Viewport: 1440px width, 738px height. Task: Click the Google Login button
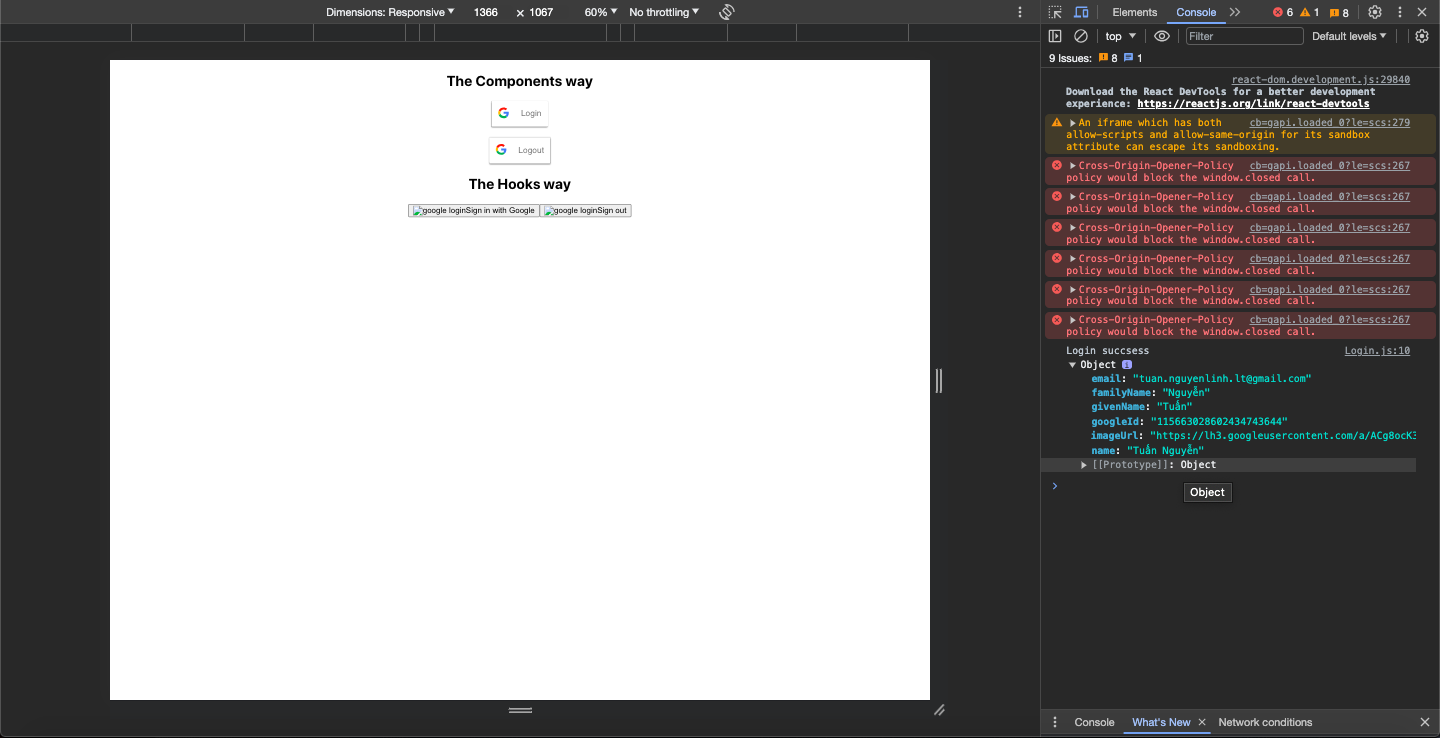tap(520, 113)
